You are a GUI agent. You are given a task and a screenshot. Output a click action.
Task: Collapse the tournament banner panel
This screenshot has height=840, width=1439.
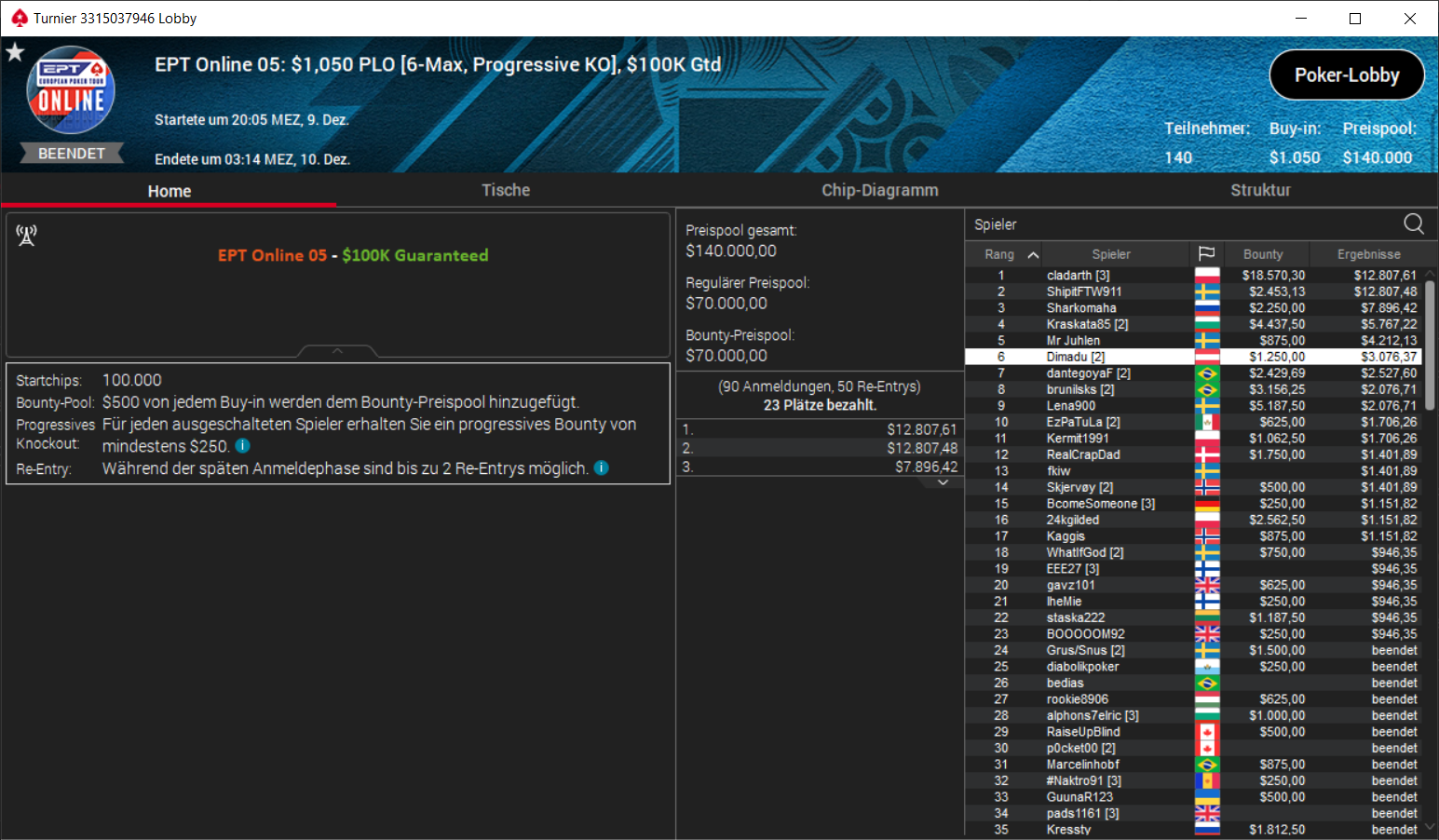coord(337,351)
